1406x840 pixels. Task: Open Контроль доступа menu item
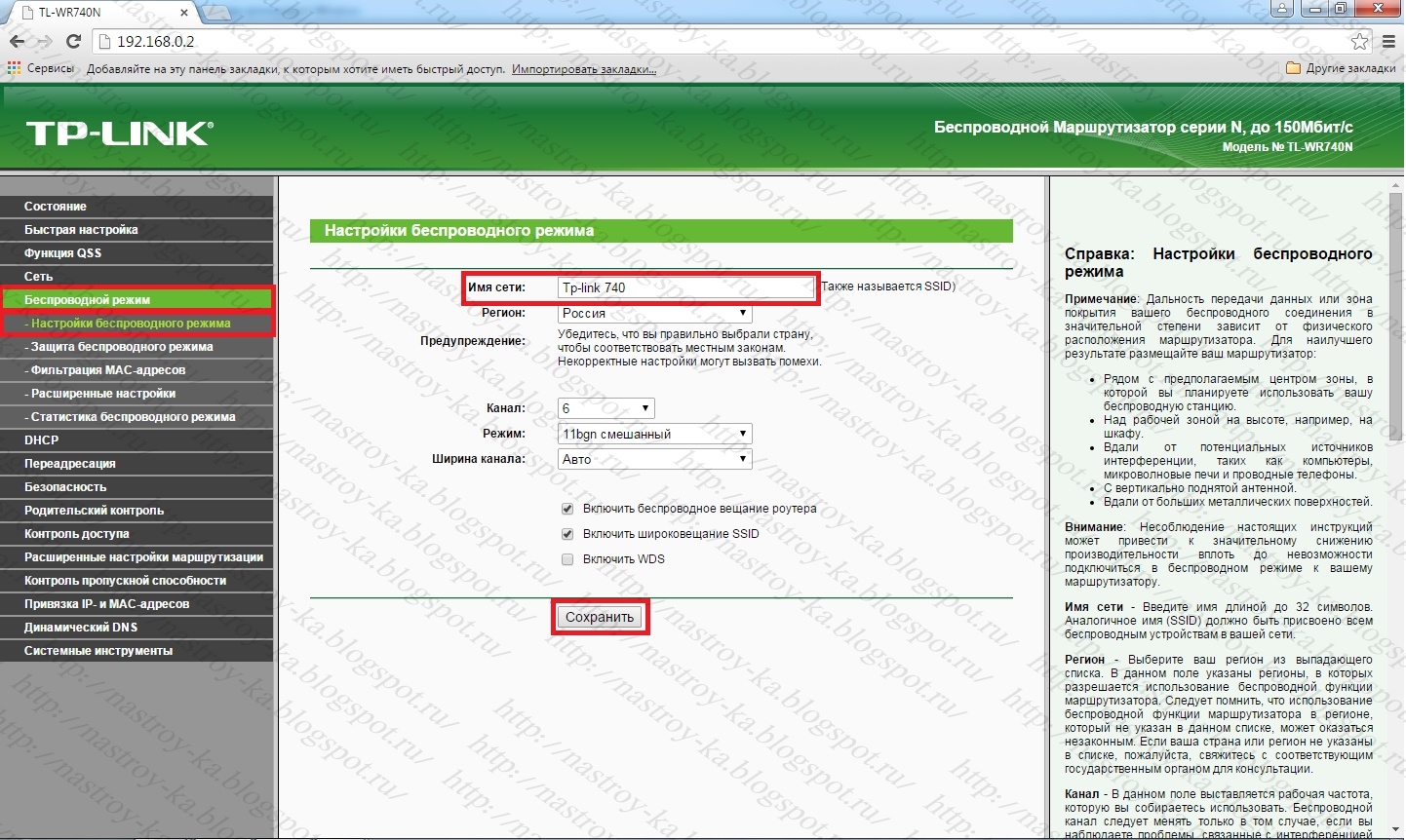click(x=137, y=534)
